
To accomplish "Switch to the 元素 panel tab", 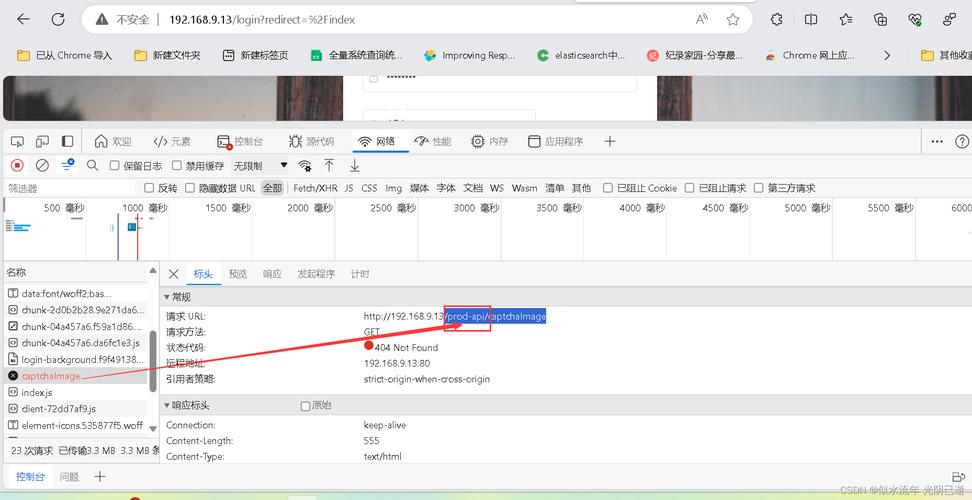I will point(171,142).
